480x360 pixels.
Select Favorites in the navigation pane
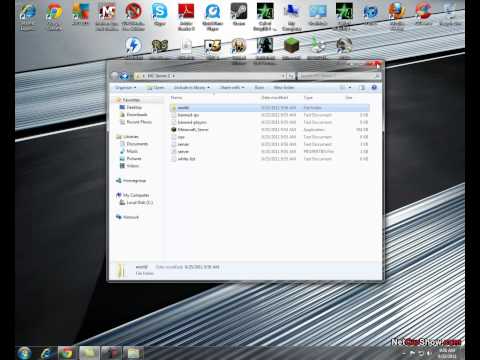(131, 100)
